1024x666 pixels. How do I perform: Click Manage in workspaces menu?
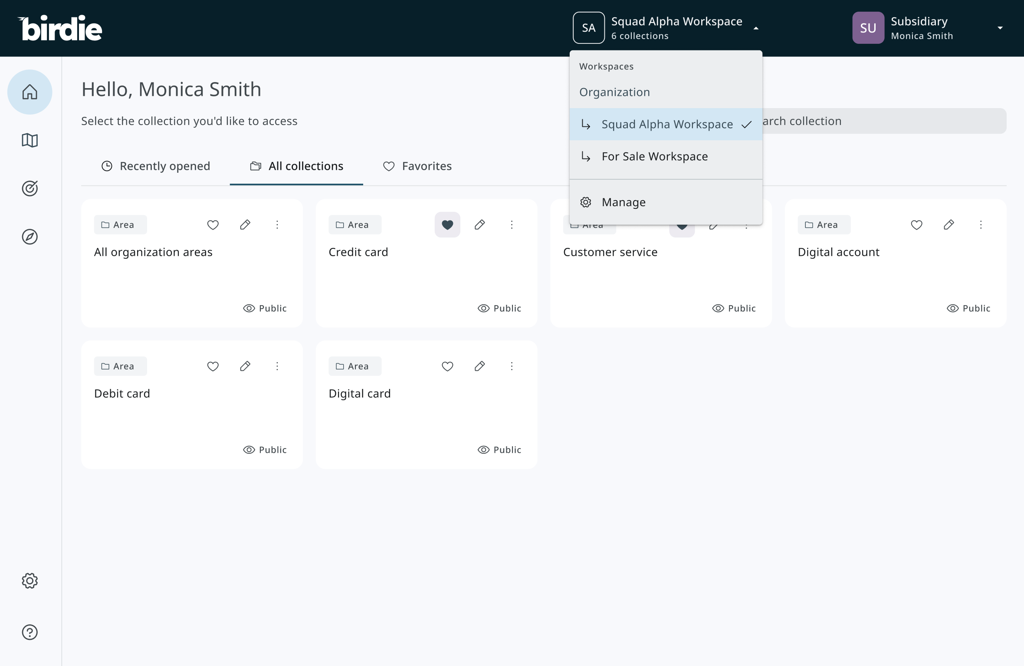coord(623,202)
